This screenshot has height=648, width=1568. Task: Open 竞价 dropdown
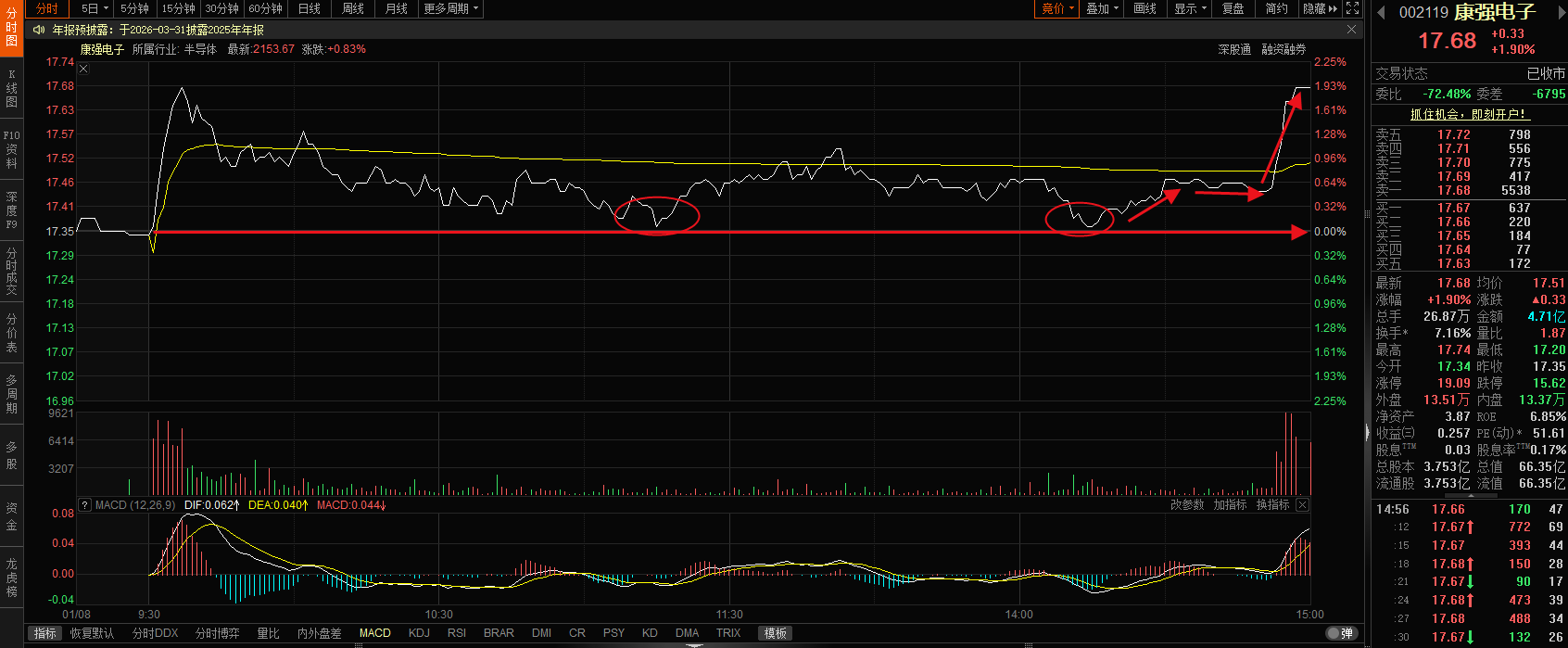point(1057,8)
